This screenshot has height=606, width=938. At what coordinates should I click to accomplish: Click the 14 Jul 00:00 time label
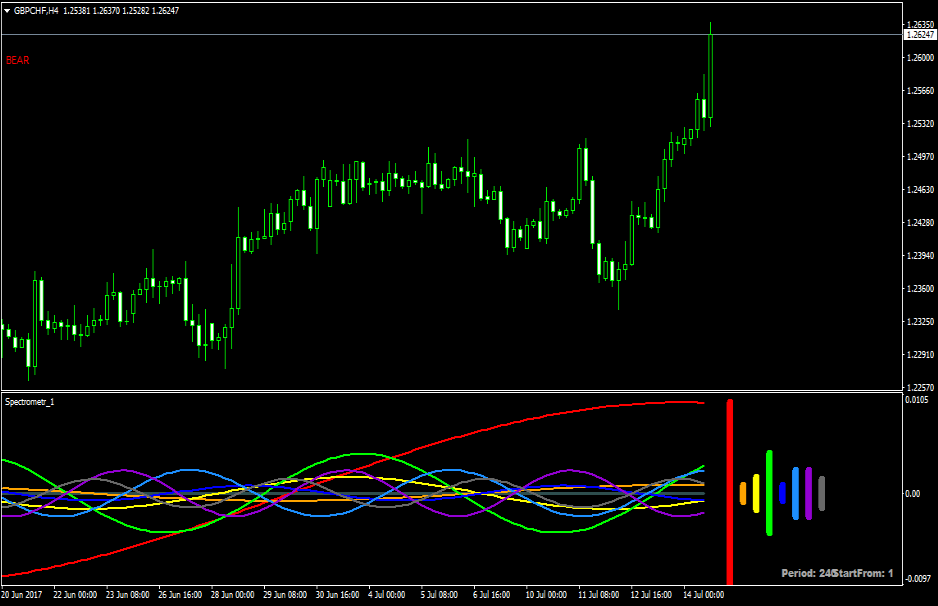point(703,594)
